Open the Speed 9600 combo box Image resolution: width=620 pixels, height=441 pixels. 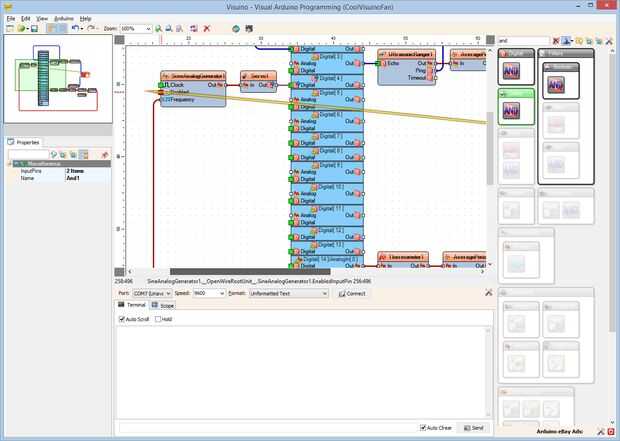click(x=209, y=293)
